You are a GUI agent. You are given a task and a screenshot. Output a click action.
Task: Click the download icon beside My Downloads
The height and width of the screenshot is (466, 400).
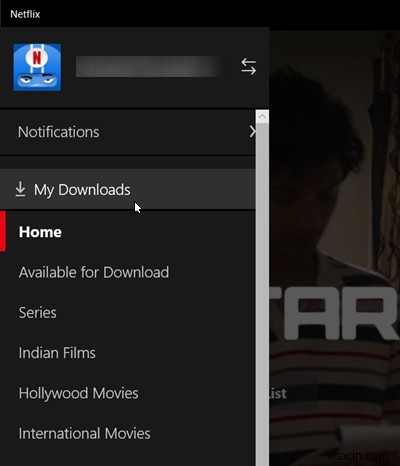(x=20, y=189)
